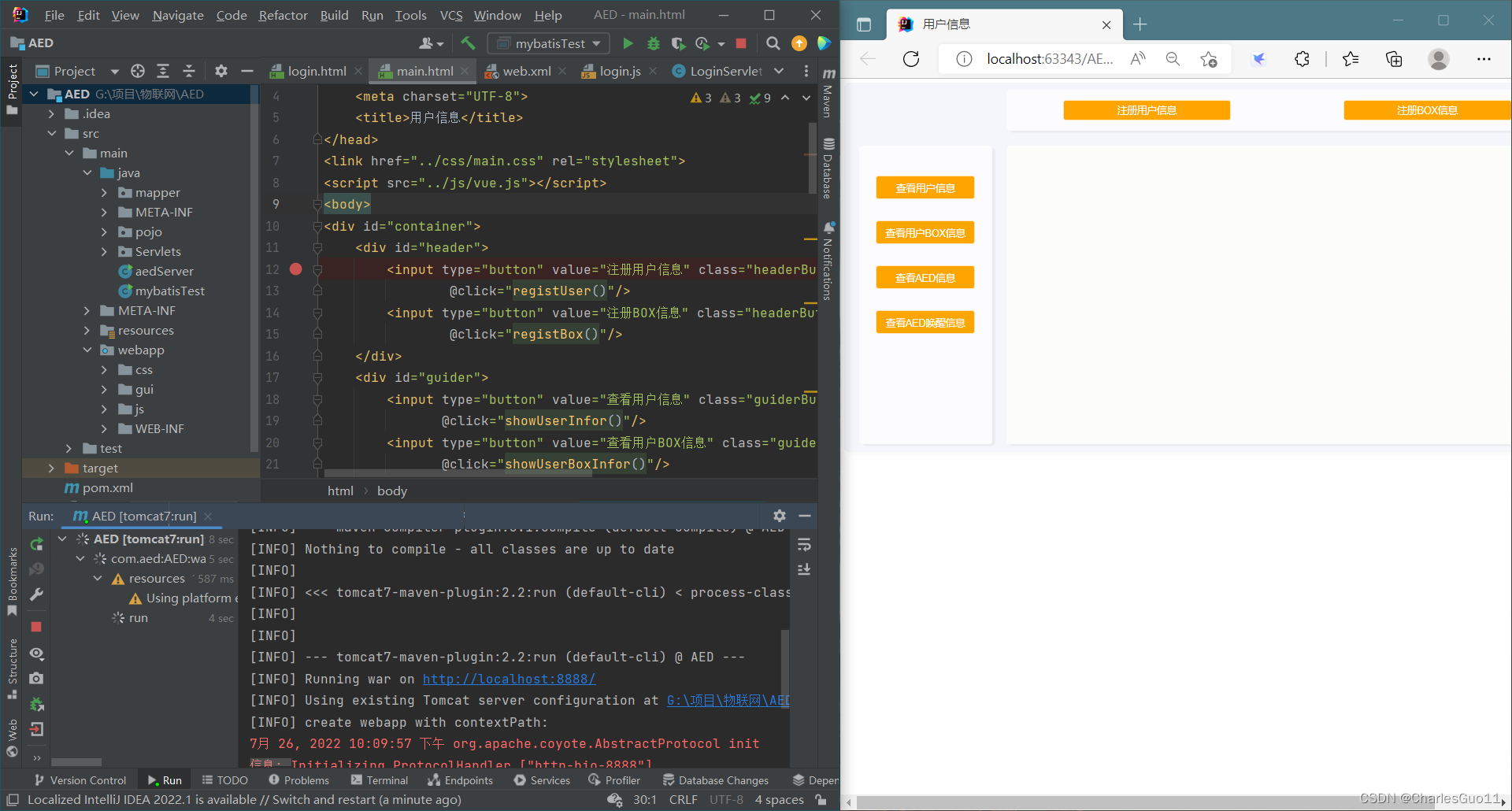
Task: Click Collapse All icon in Project panel
Action: point(189,71)
